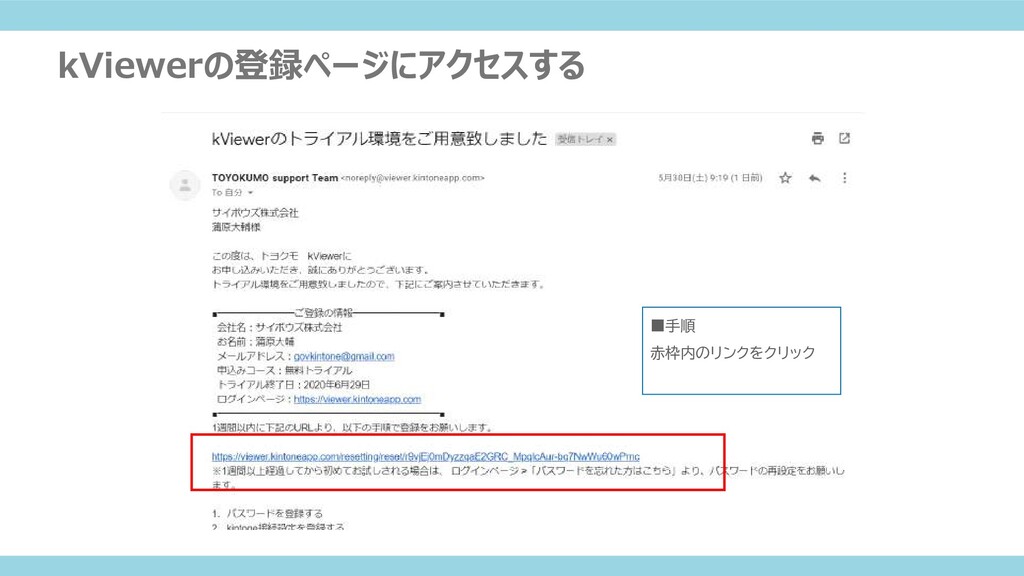Print this email with the printer icon

point(818,138)
